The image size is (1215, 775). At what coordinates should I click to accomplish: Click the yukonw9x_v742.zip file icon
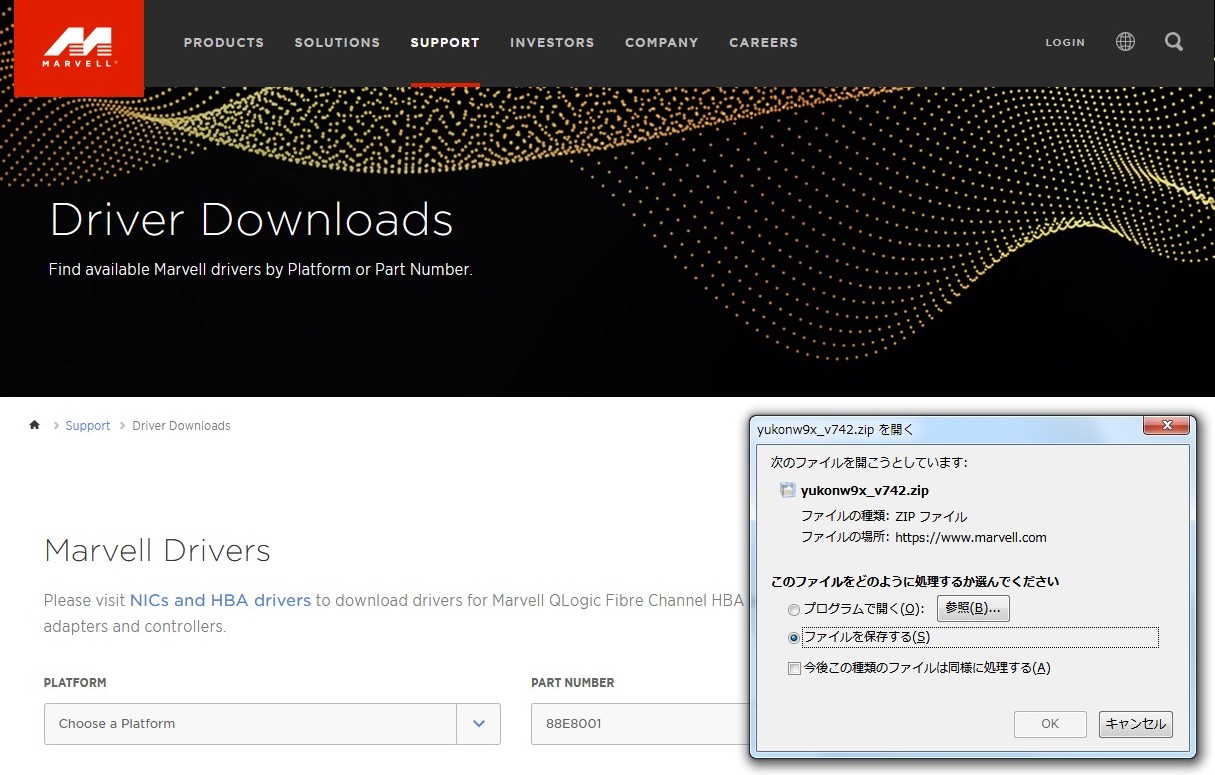[787, 490]
